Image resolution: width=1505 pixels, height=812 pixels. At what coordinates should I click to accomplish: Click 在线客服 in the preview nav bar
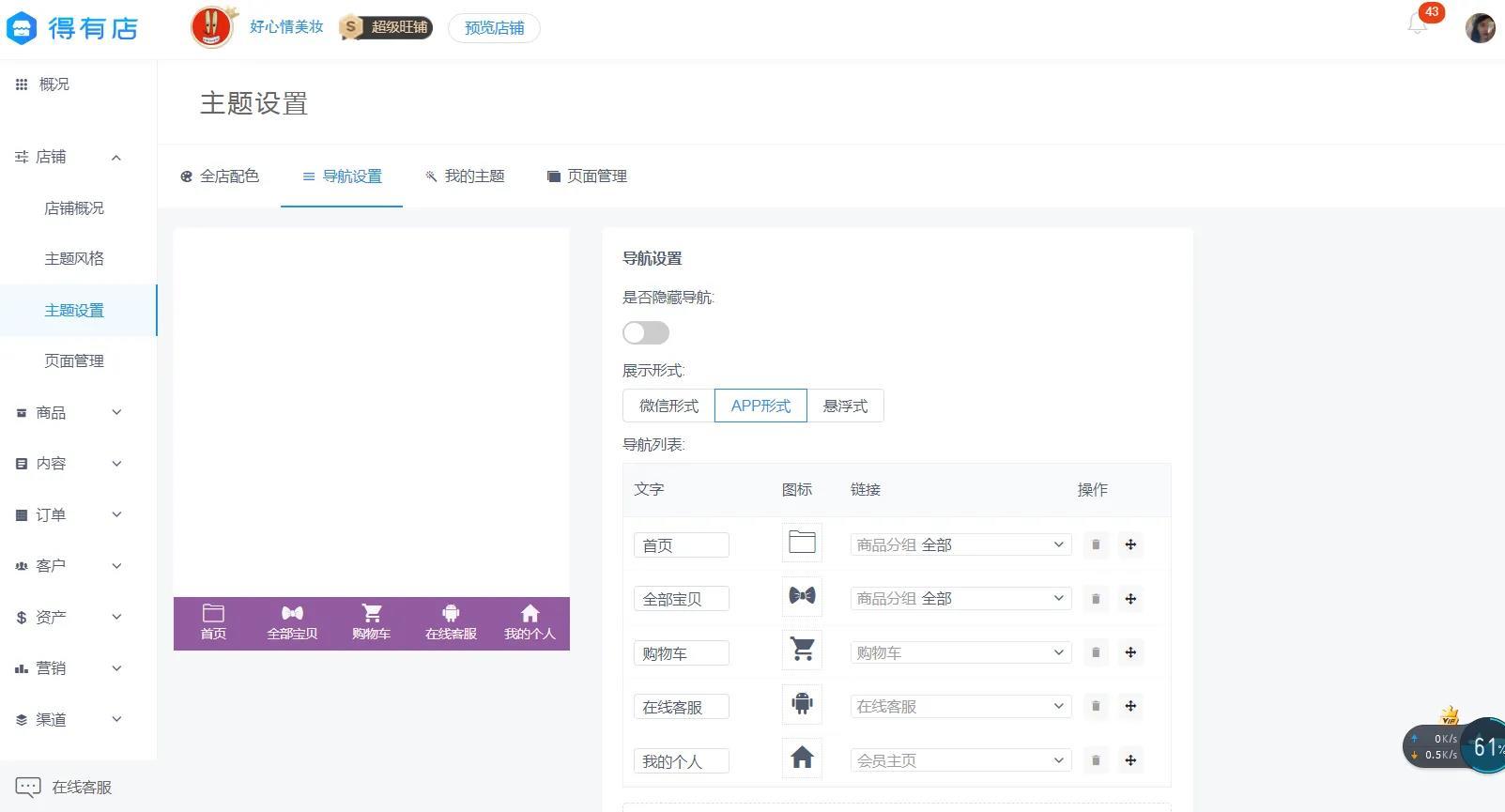(x=451, y=623)
